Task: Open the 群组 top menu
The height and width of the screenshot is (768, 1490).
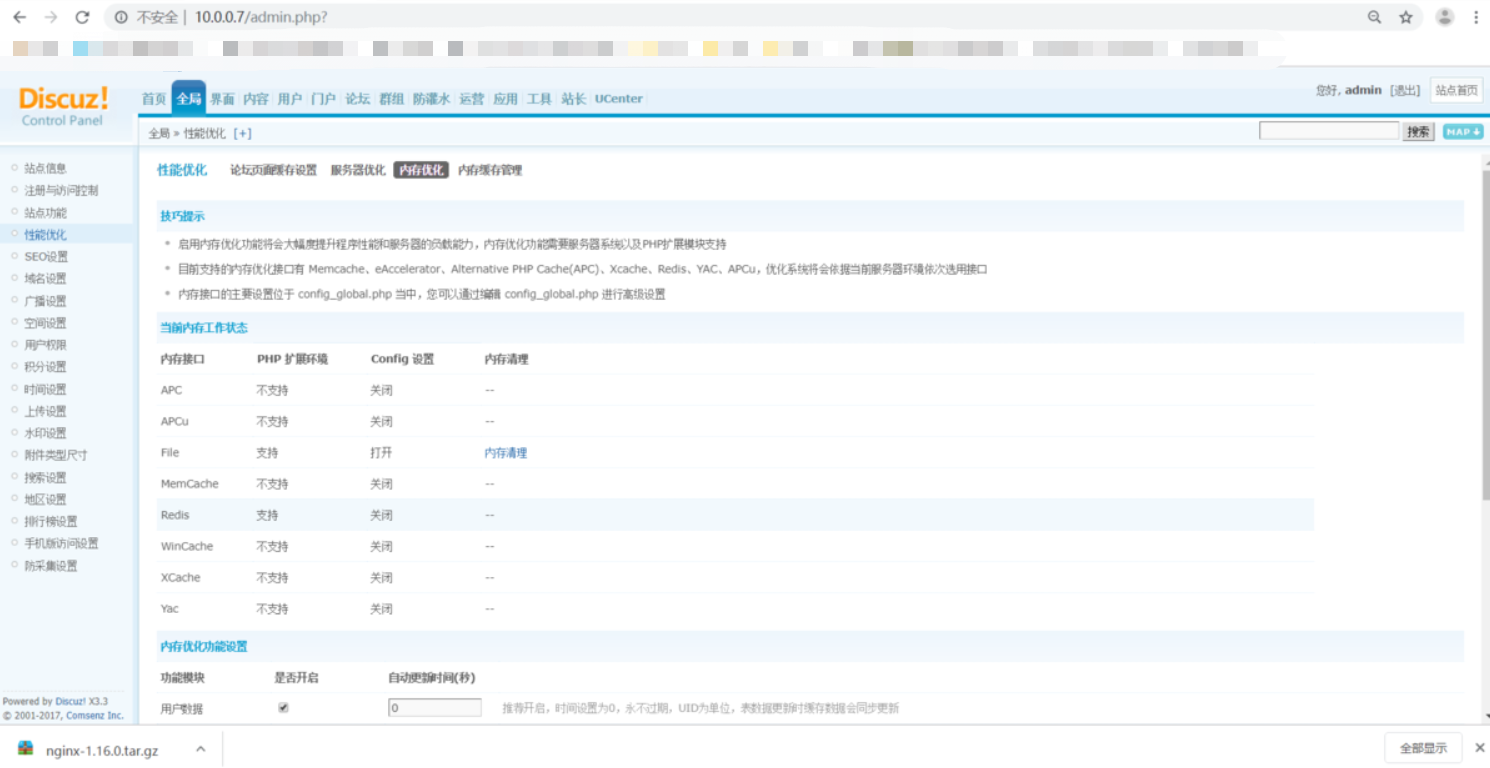Action: 391,99
